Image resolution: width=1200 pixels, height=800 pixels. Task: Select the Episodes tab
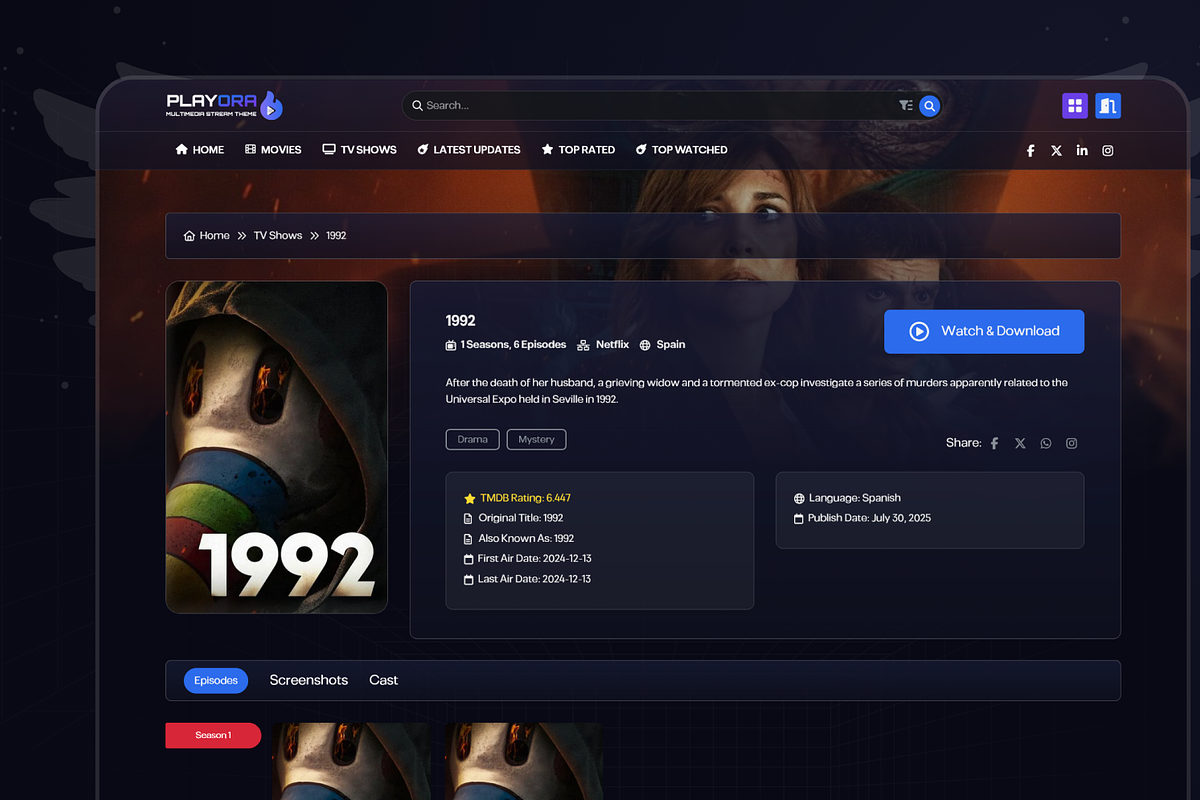coord(216,680)
